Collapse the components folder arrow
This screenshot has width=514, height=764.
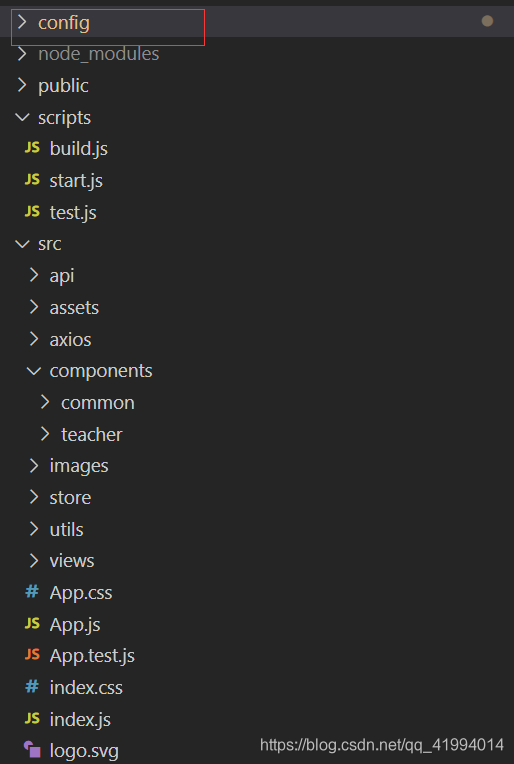coord(34,371)
